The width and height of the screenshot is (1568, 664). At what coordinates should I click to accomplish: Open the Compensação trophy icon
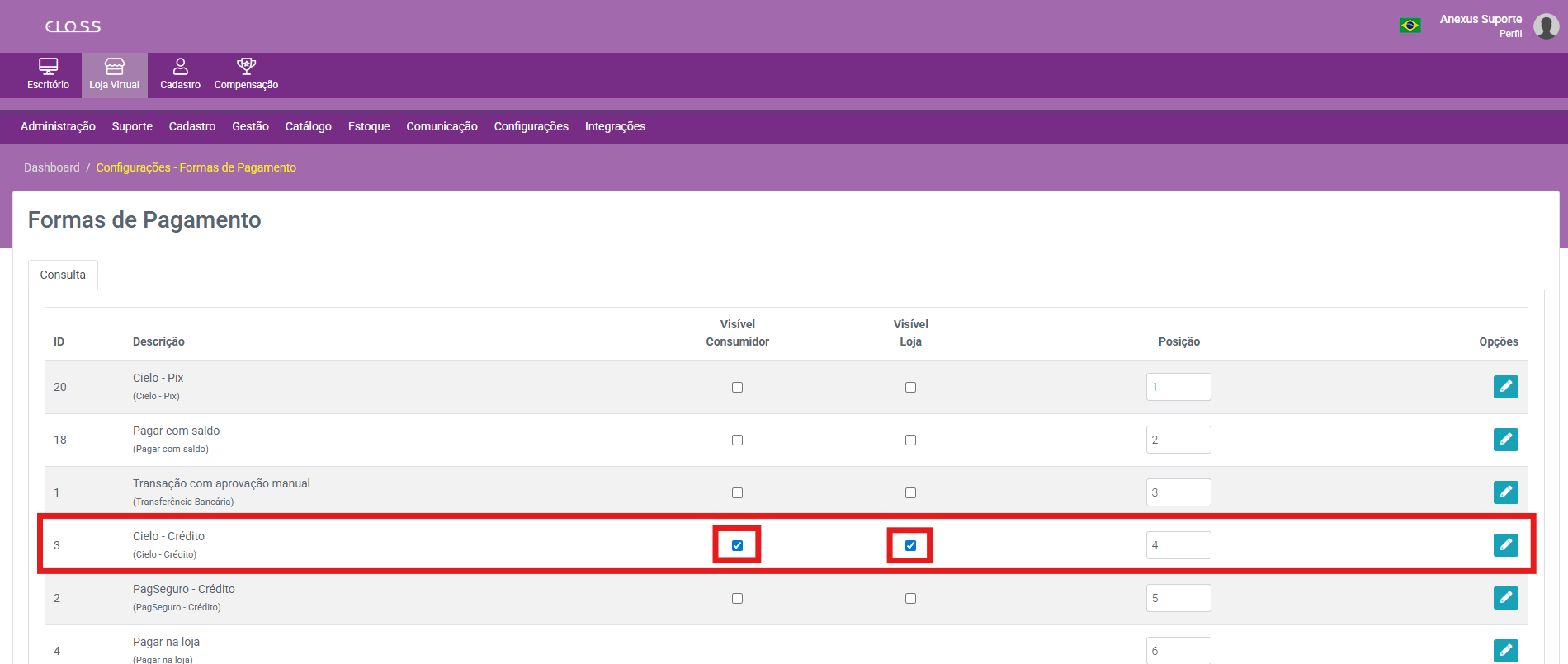coord(246,68)
